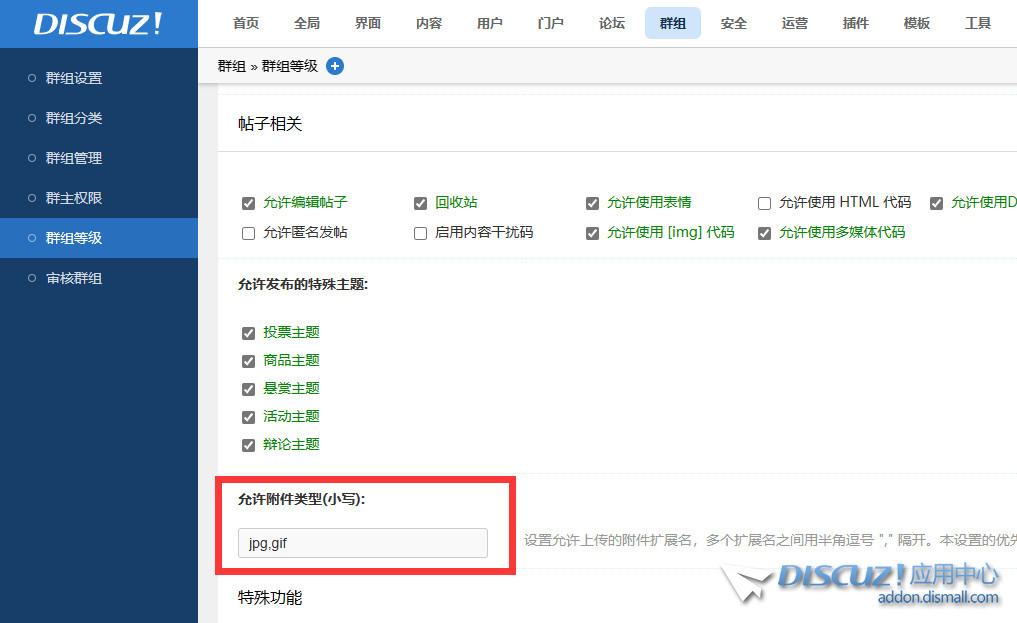Uncheck 回收站
The image size is (1017, 623).
coord(420,203)
